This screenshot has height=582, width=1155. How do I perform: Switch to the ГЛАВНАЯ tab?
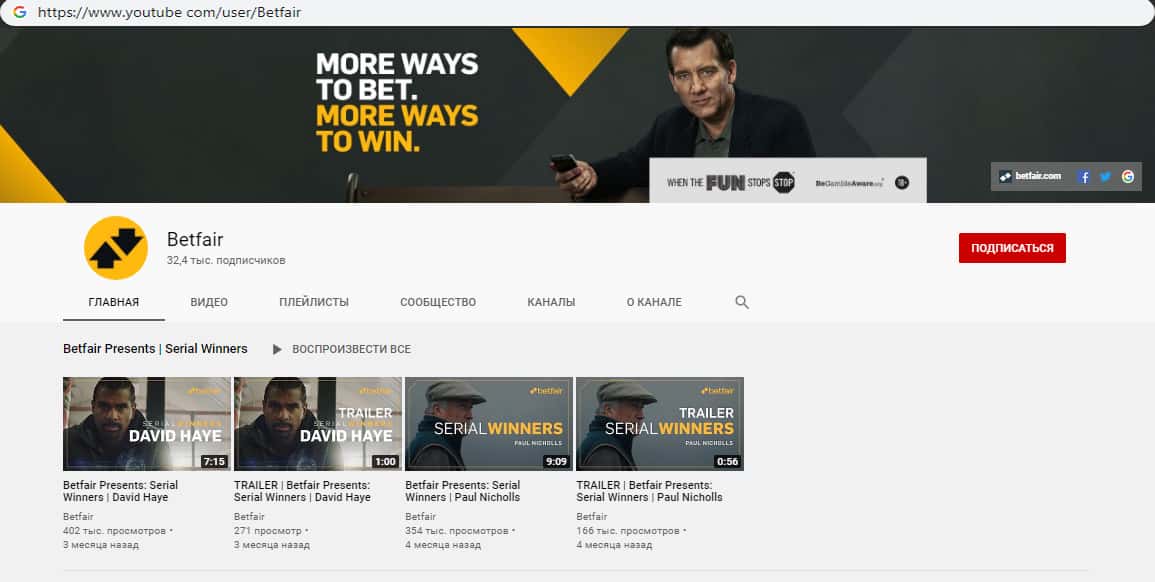[x=113, y=302]
